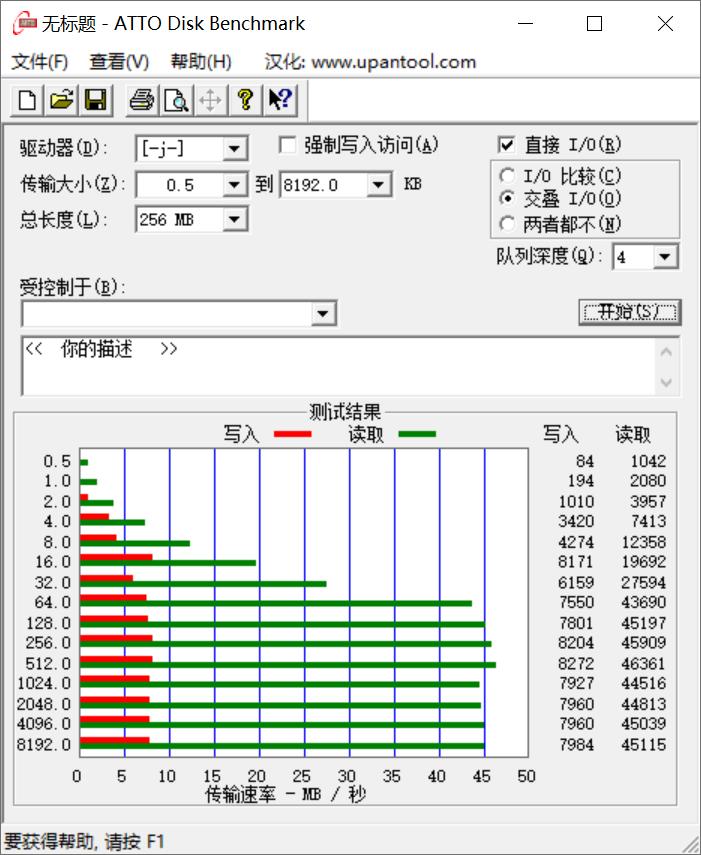This screenshot has height=855, width=701.
Task: Select the 交叠 I/O(O) radio button
Action: pyautogui.click(x=507, y=198)
